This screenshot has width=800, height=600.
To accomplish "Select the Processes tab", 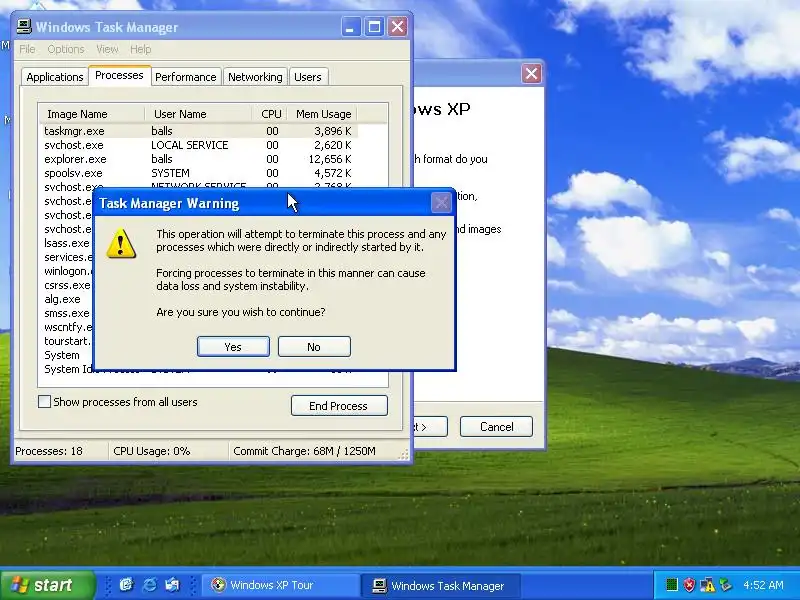I will coord(119,76).
